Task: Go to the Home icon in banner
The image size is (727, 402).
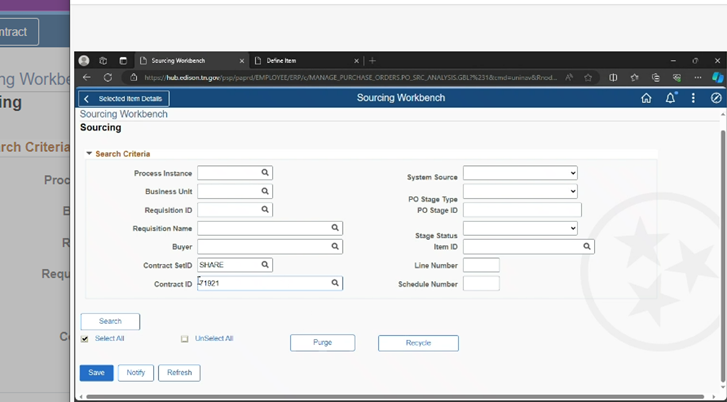Action: point(646,98)
